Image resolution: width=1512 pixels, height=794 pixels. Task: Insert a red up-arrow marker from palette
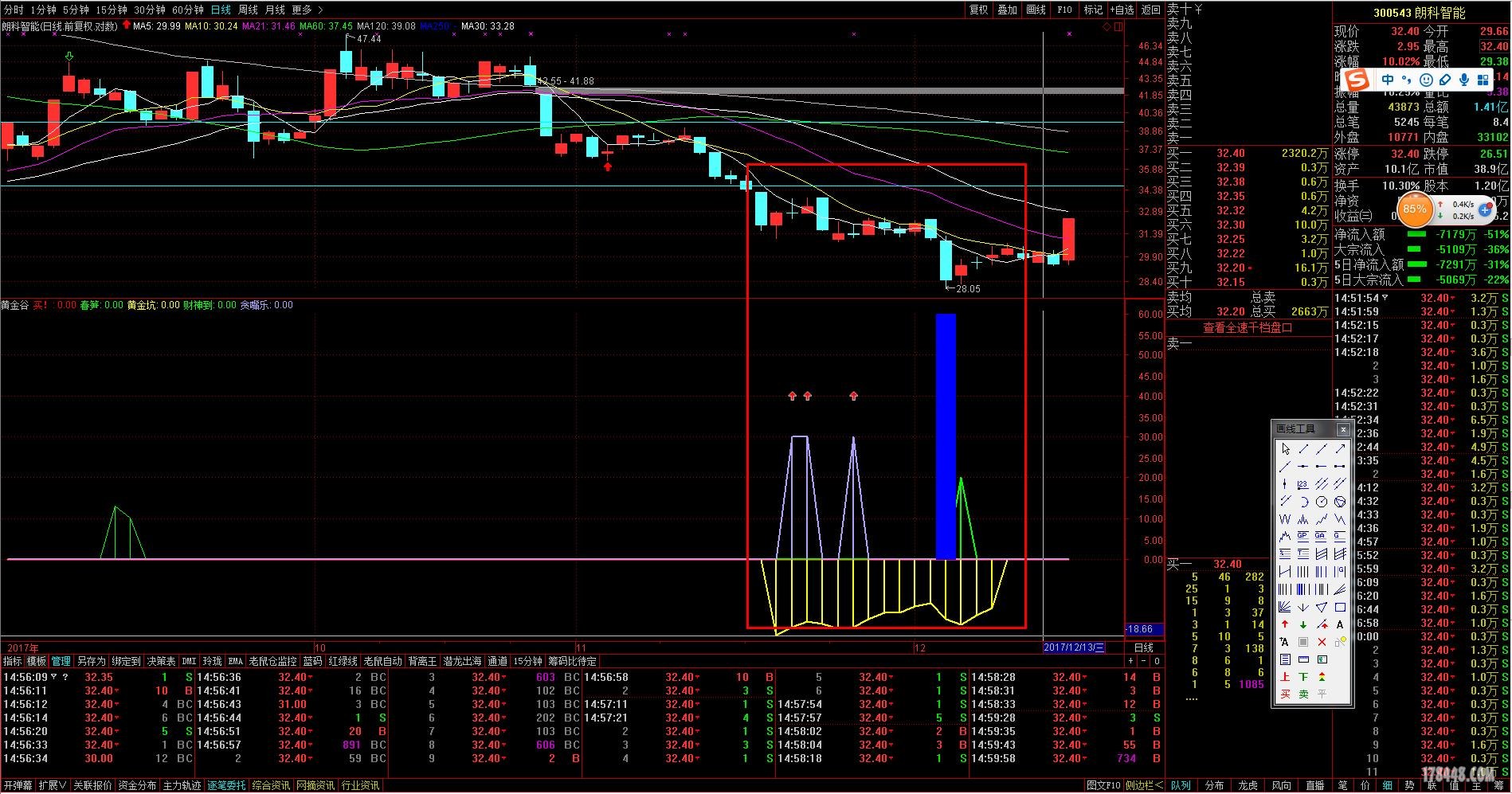pyautogui.click(x=1285, y=625)
